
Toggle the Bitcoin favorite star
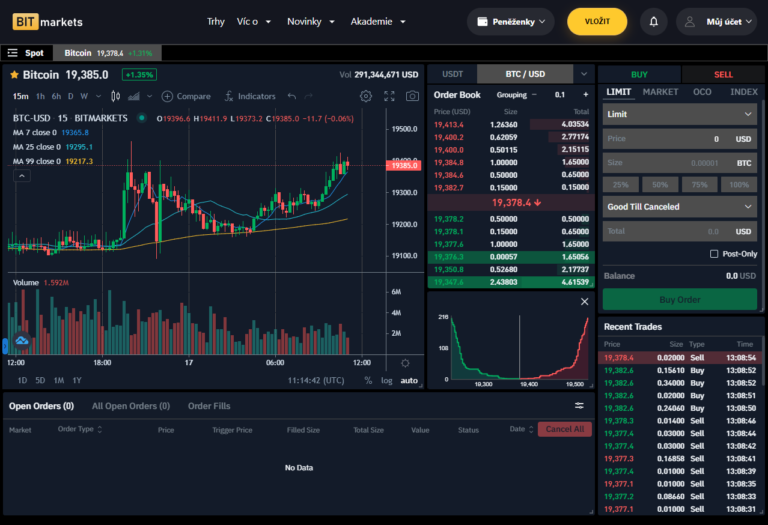coord(14,74)
